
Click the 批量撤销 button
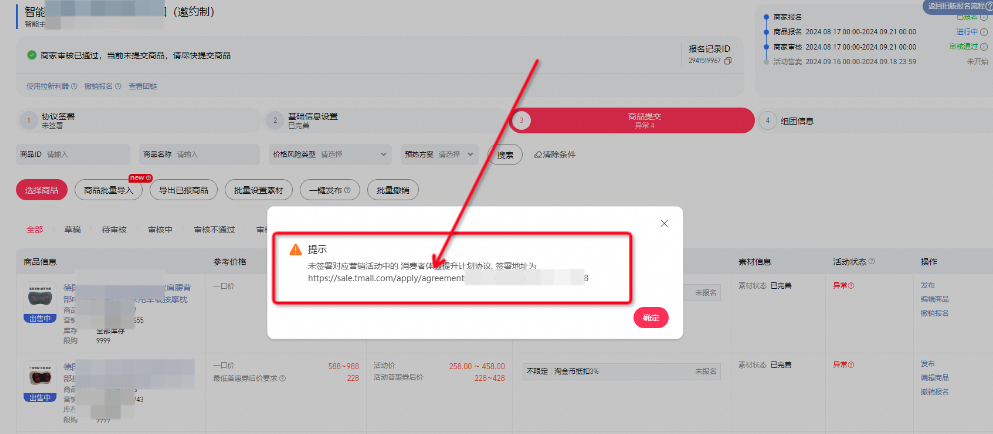393,190
